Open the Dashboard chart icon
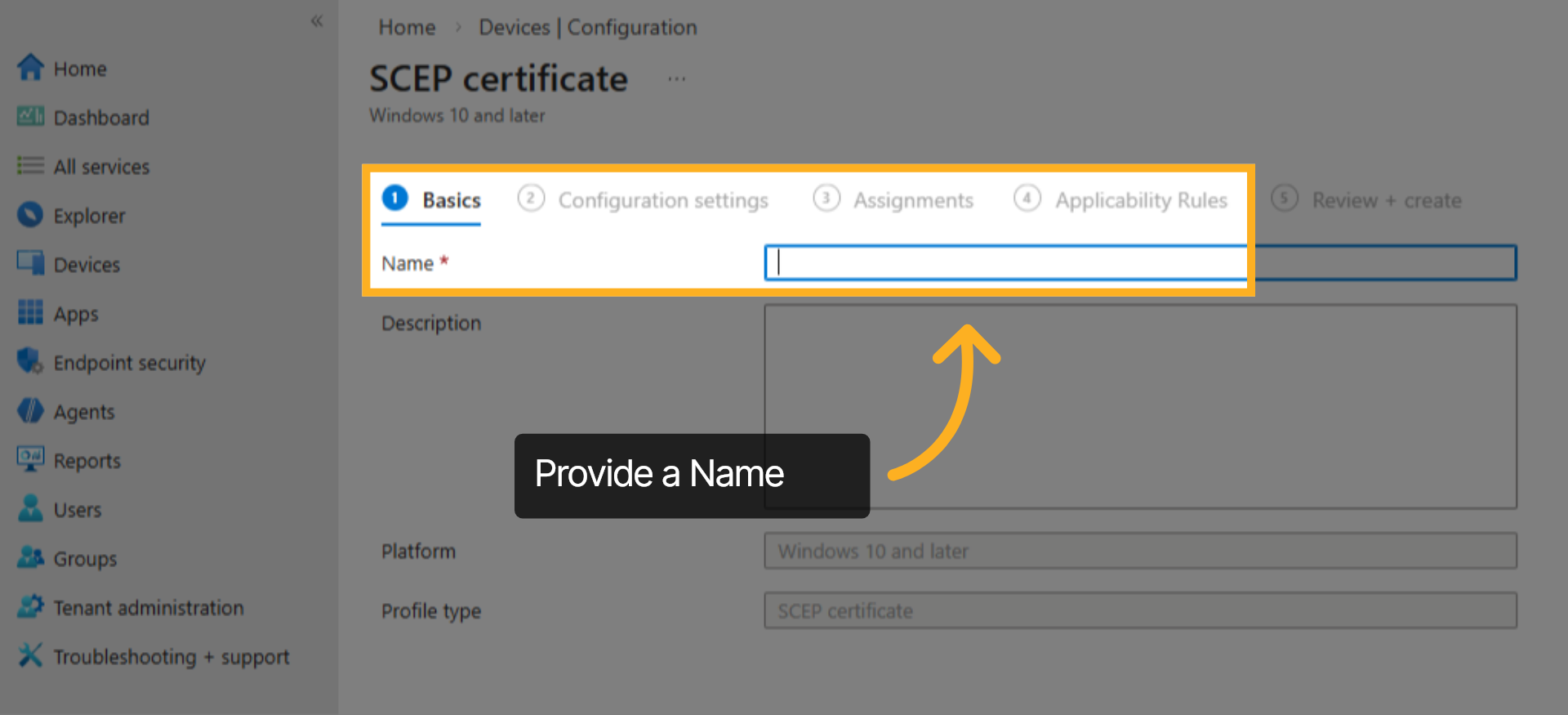This screenshot has height=715, width=1568. pyautogui.click(x=30, y=117)
